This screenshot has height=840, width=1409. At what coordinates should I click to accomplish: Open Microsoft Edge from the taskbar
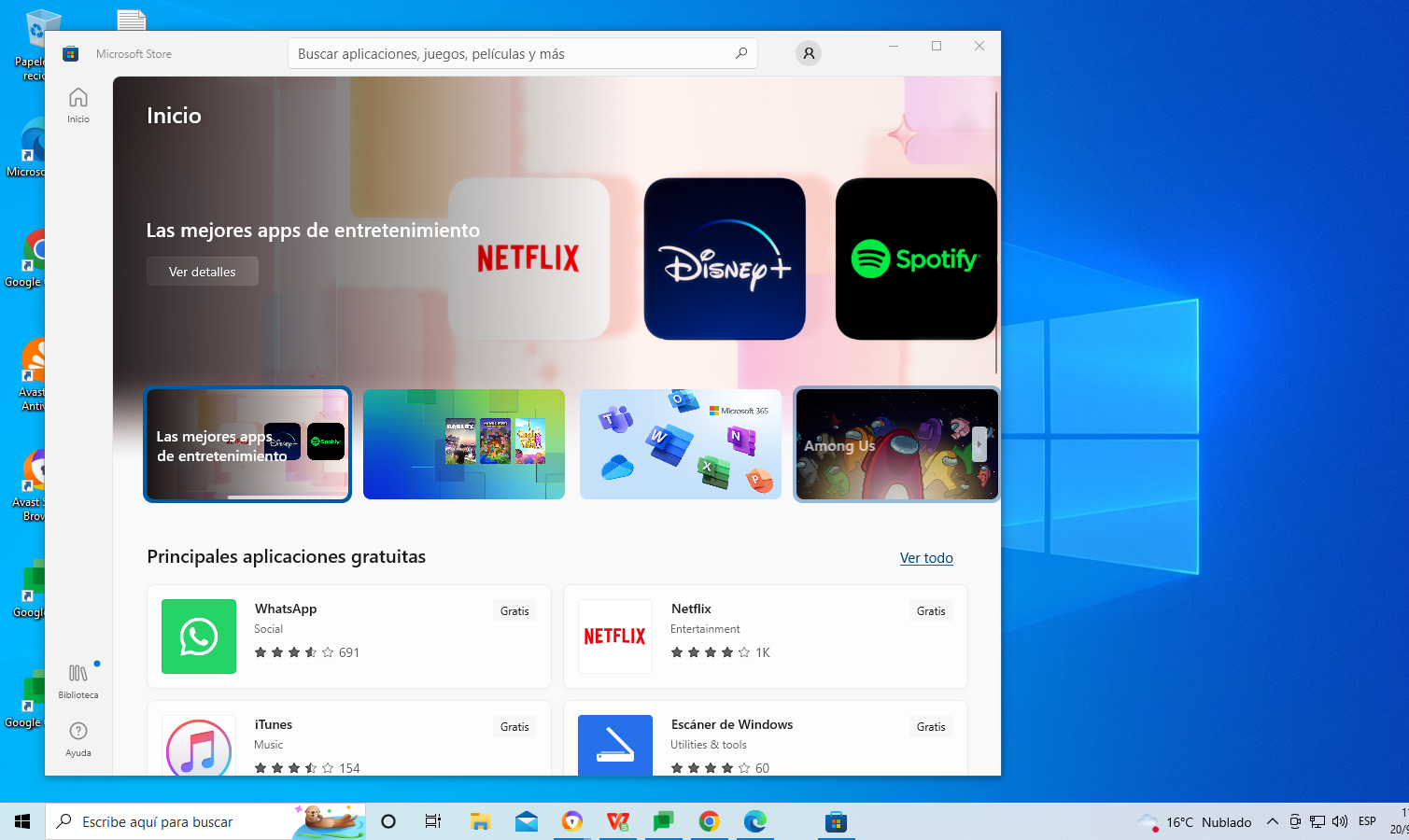[755, 821]
